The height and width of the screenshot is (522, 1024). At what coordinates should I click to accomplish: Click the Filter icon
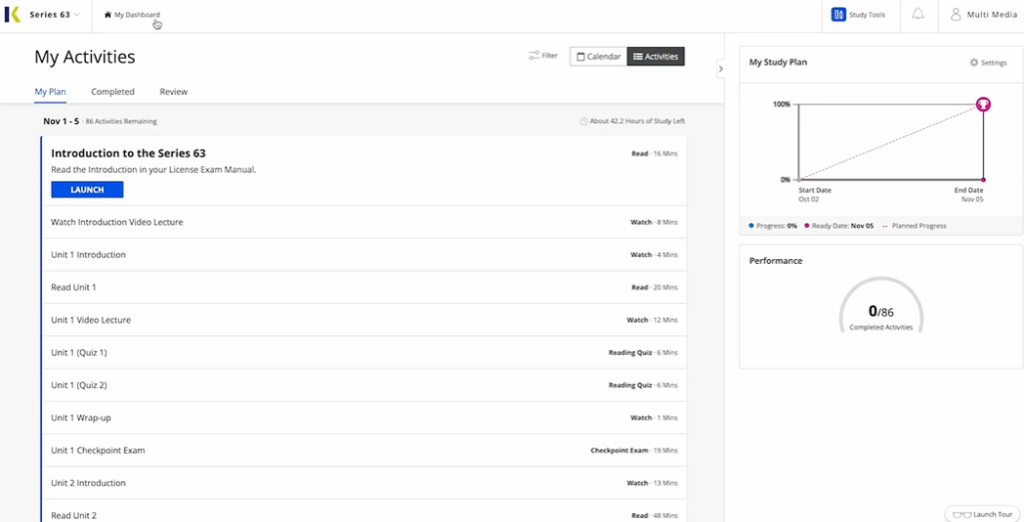(535, 56)
